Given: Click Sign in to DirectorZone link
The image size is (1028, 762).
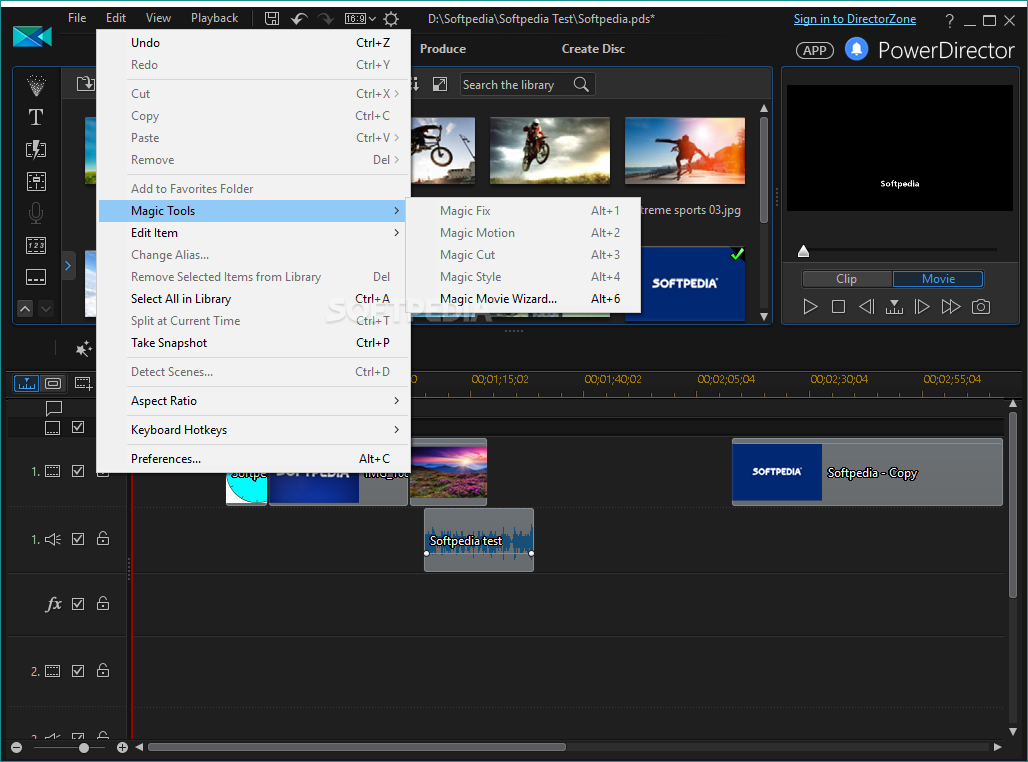Looking at the screenshot, I should (x=855, y=19).
